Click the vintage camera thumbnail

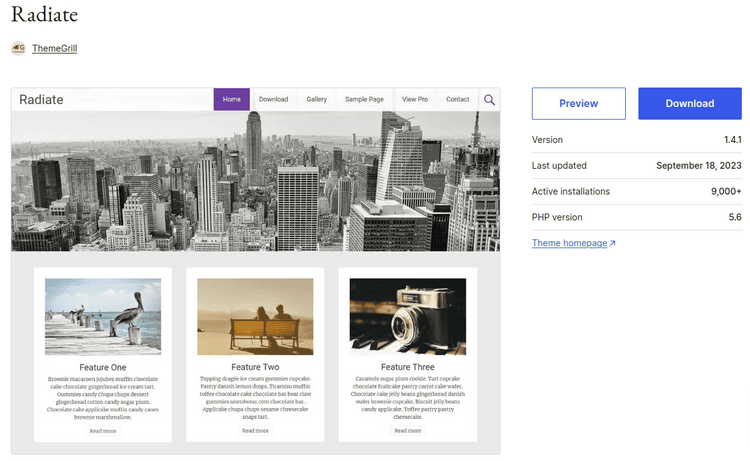pyautogui.click(x=407, y=316)
